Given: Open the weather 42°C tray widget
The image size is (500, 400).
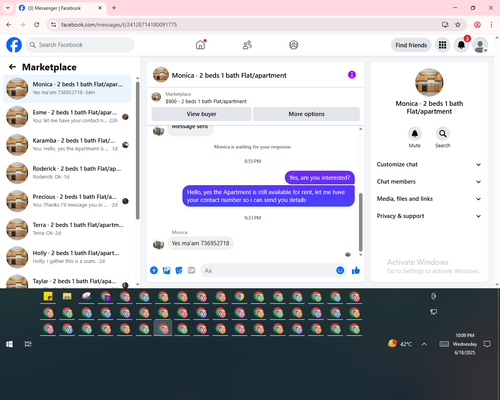Looking at the screenshot, I should click(400, 344).
